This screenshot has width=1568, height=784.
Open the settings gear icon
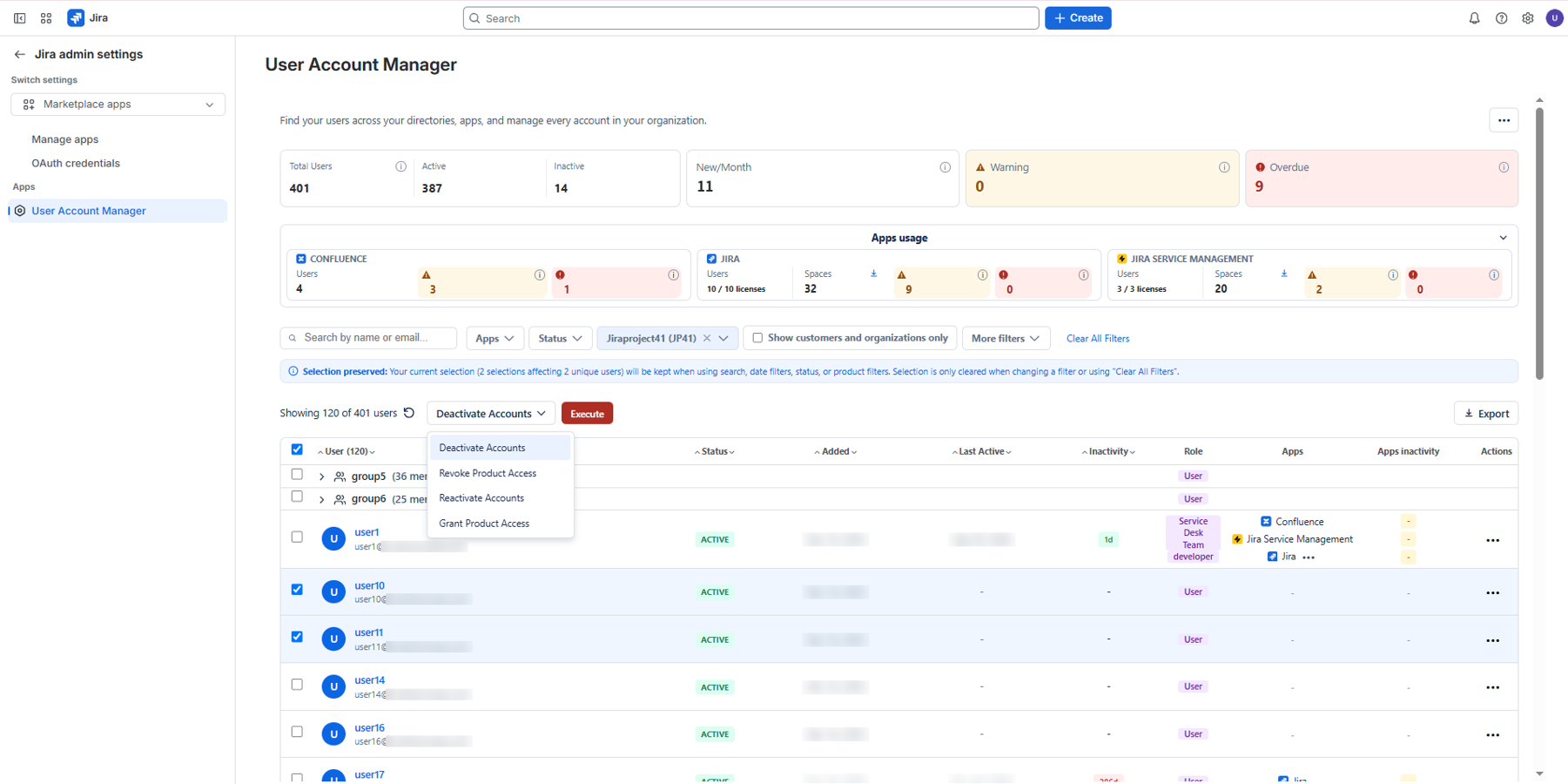pyautogui.click(x=1528, y=18)
